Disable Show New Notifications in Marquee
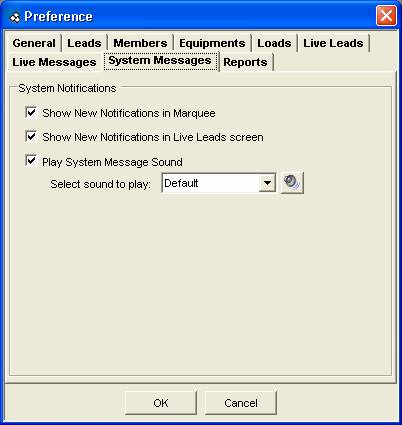The width and height of the screenshot is (402, 425). coord(31,112)
